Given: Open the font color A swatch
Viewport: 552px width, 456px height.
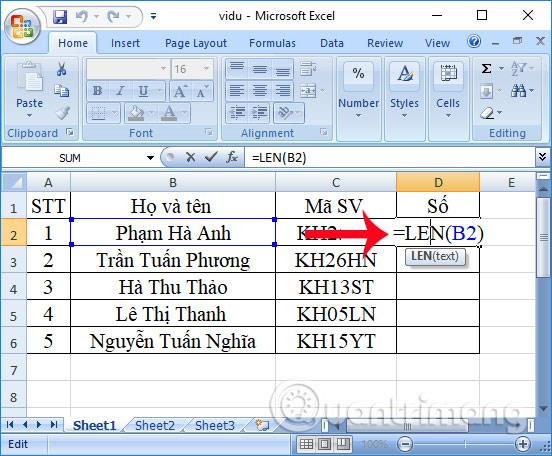Looking at the screenshot, I should pyautogui.click(x=169, y=113).
